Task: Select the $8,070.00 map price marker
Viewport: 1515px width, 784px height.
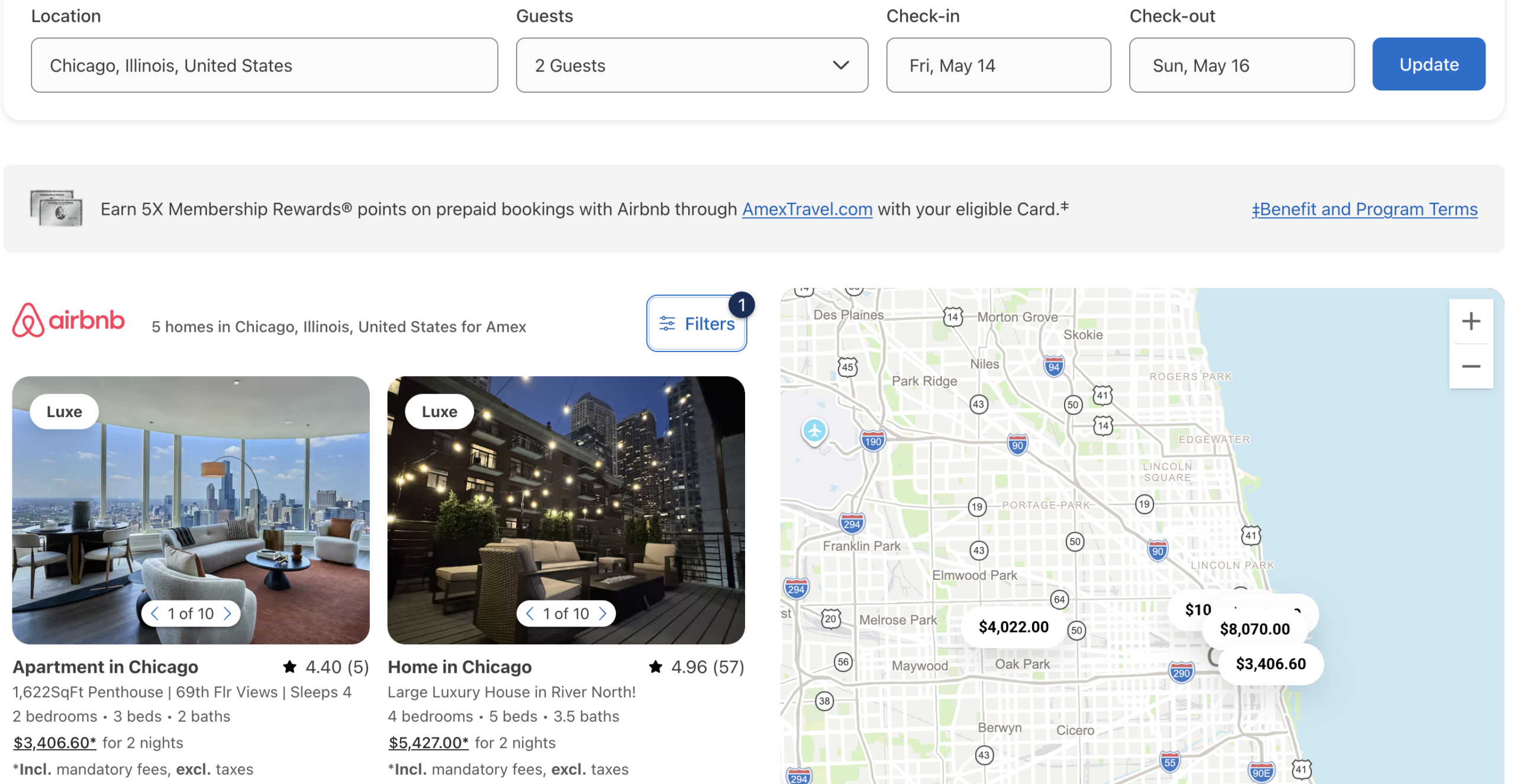Action: [1255, 629]
